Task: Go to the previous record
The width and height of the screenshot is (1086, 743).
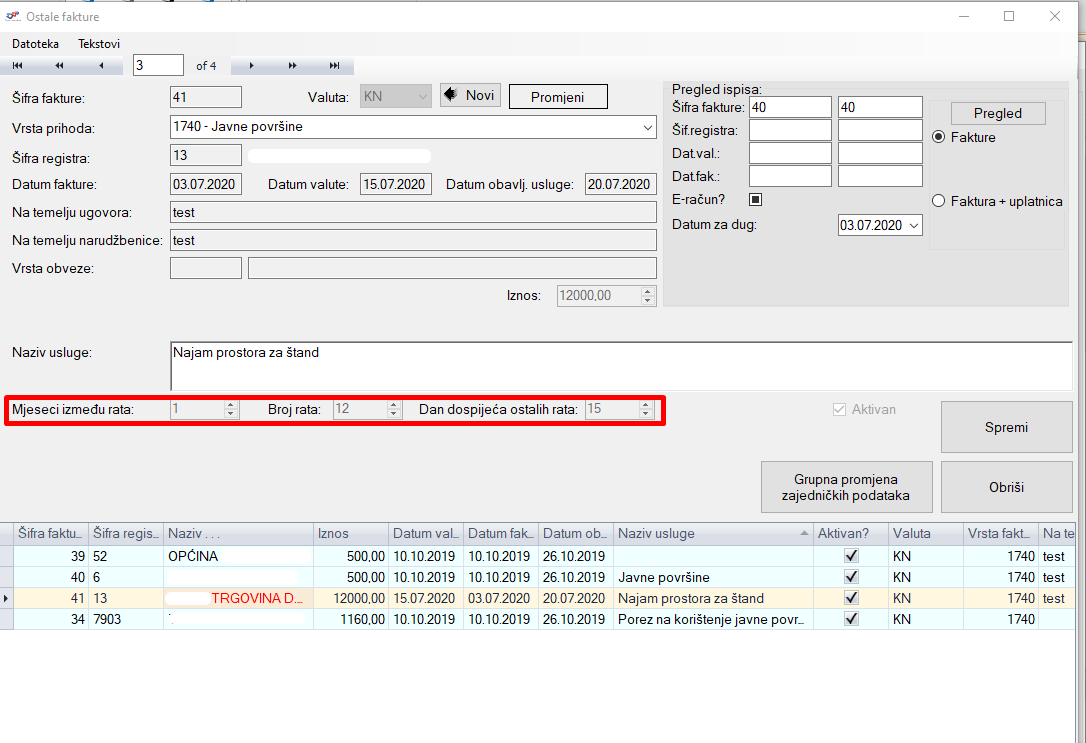Action: (x=101, y=66)
